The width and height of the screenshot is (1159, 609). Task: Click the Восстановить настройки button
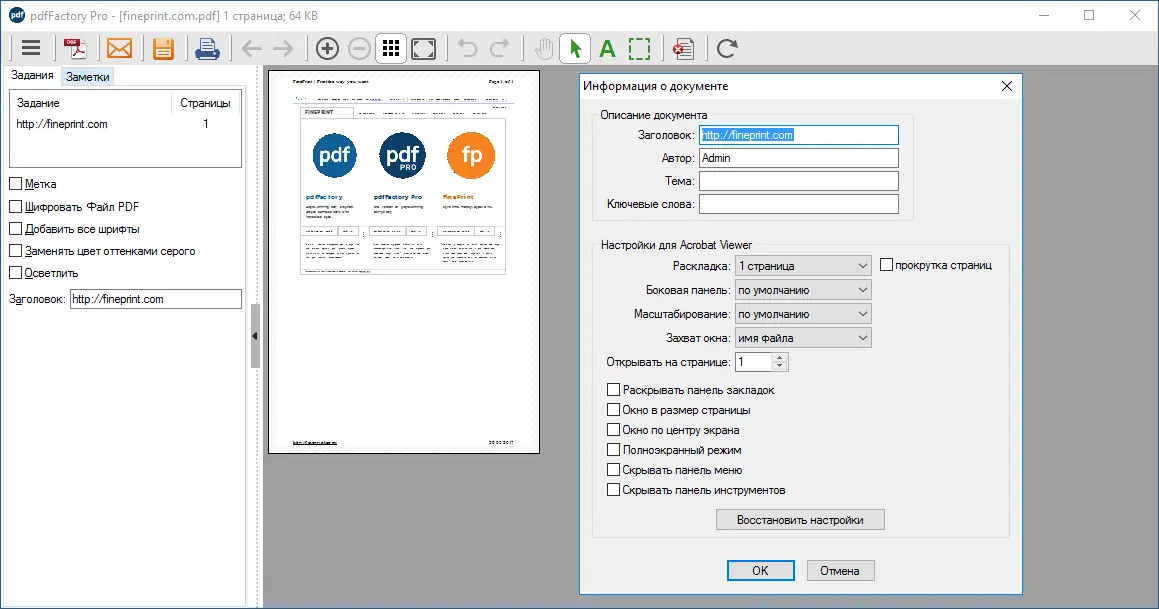[x=799, y=519]
